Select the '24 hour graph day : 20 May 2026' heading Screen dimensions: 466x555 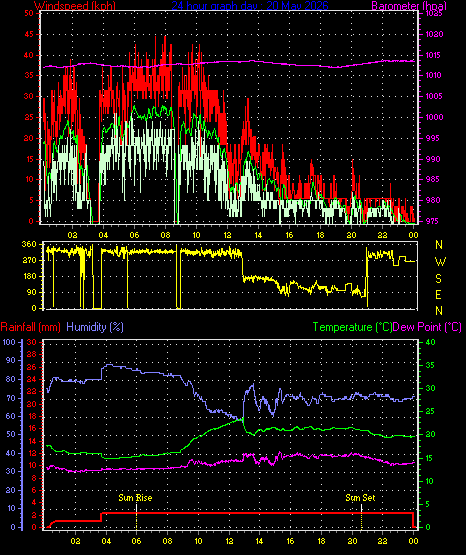point(250,5)
